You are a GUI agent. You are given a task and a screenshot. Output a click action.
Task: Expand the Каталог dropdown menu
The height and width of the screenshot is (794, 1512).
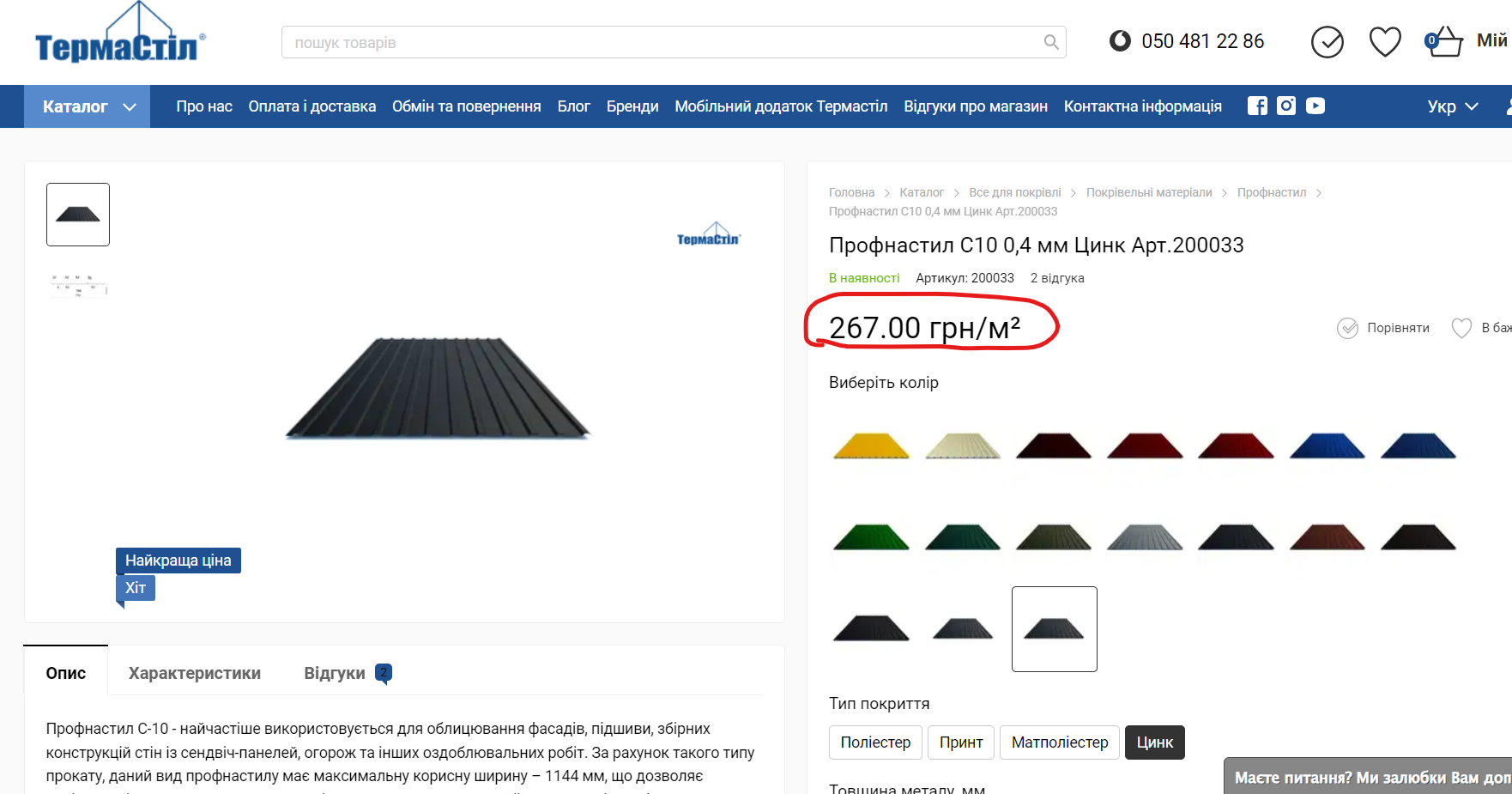88,106
